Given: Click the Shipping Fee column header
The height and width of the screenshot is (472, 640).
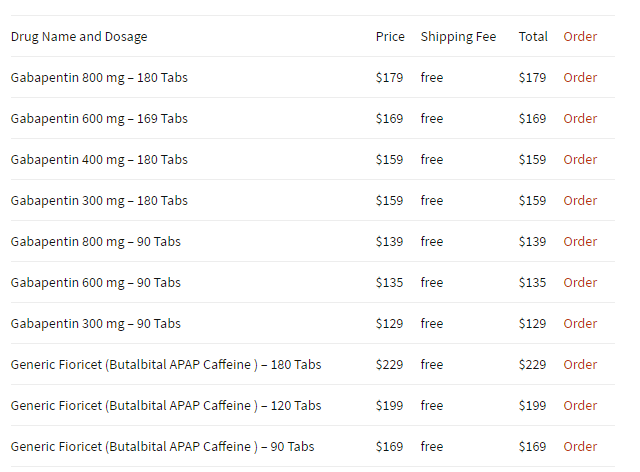Looking at the screenshot, I should click(x=458, y=37).
